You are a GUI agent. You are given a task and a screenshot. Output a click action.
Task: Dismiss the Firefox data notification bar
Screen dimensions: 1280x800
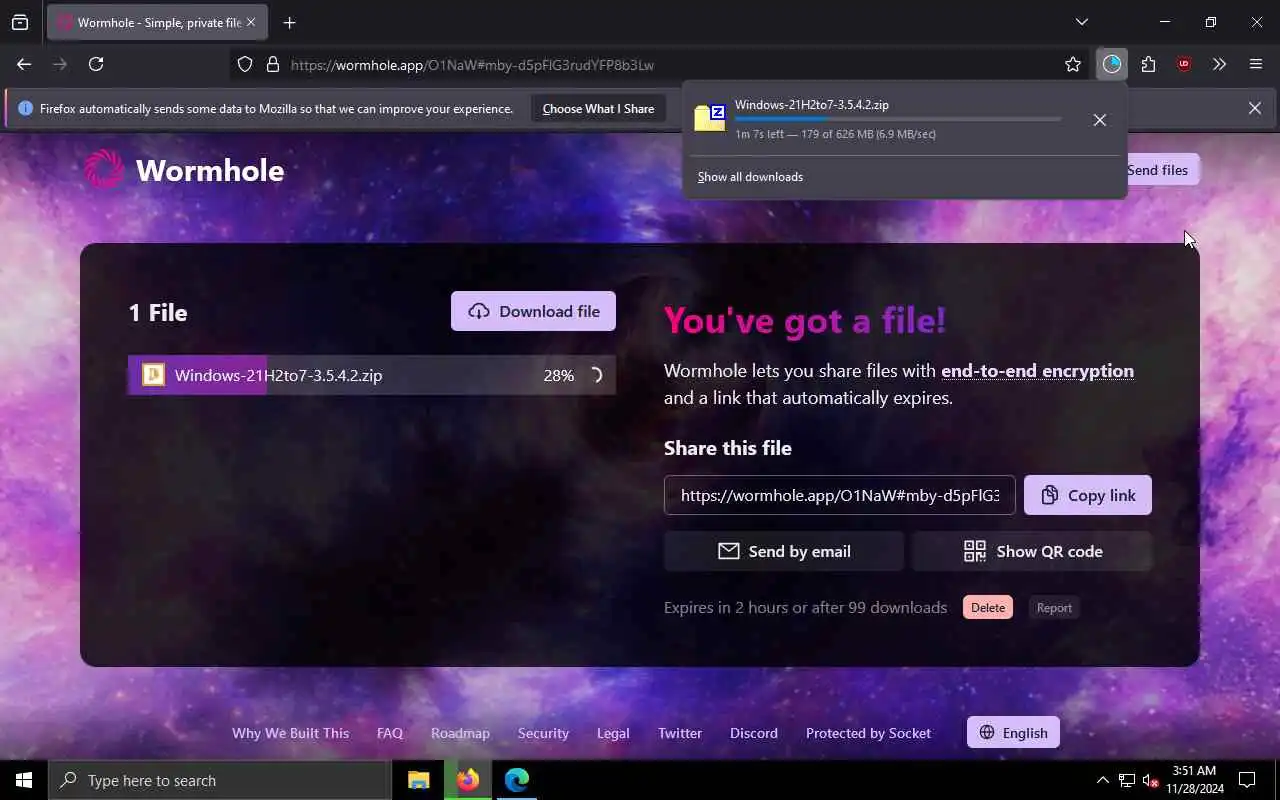click(1254, 108)
